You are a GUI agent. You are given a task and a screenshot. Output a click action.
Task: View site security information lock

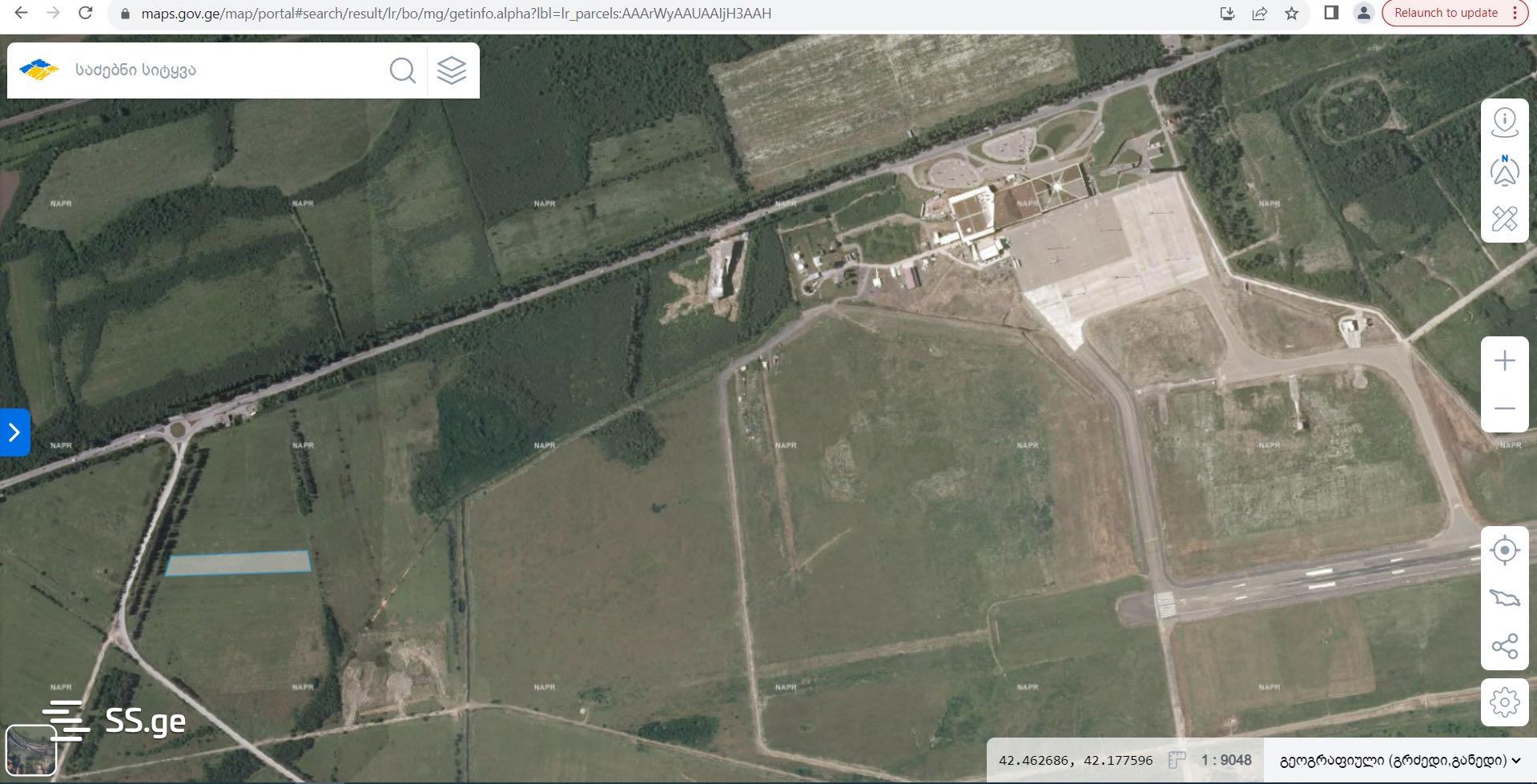tap(123, 14)
